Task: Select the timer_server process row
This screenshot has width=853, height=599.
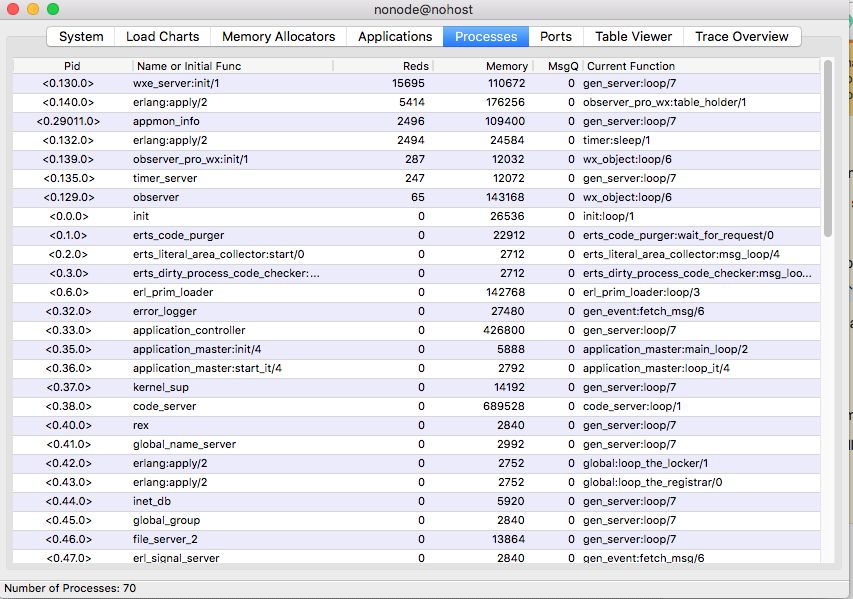Action: pyautogui.click(x=416, y=178)
